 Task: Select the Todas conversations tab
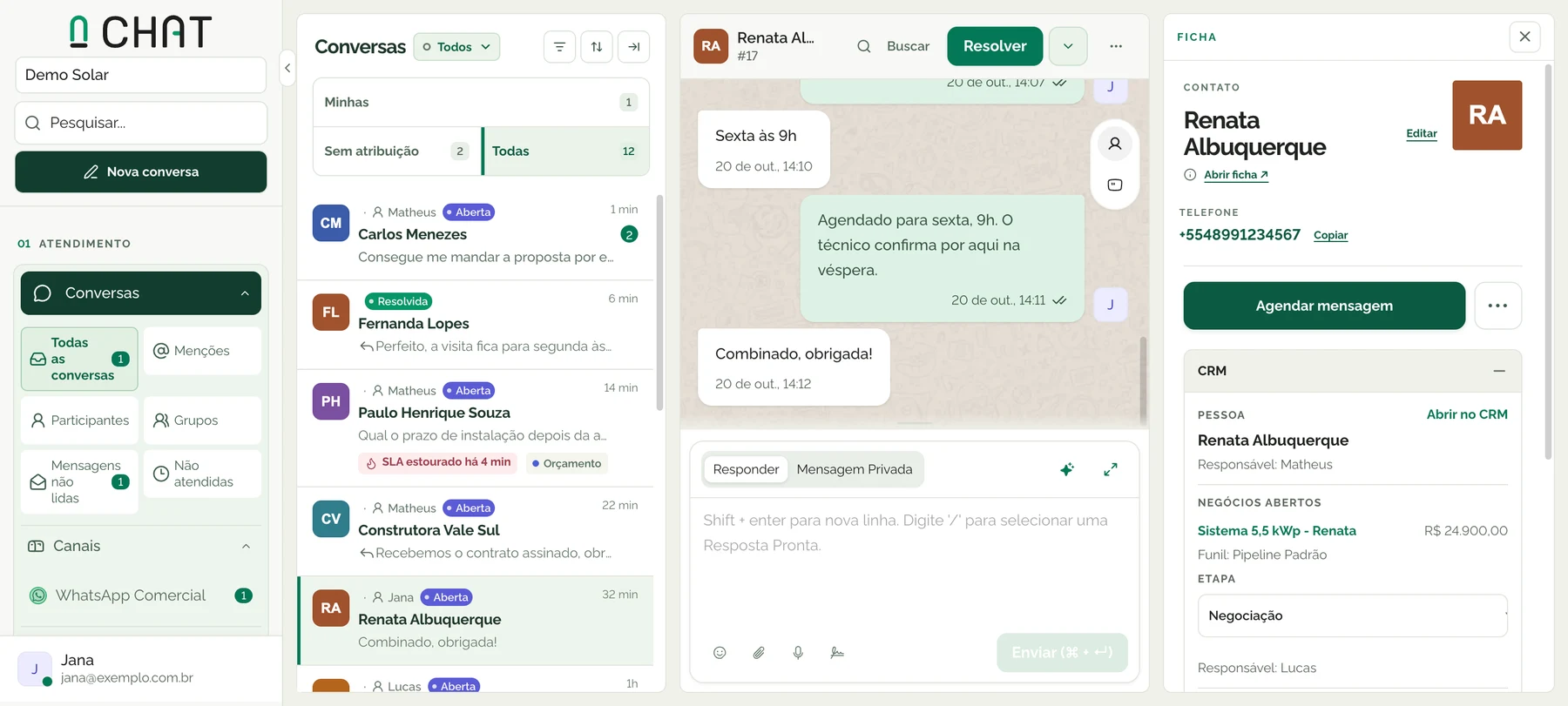pos(565,151)
